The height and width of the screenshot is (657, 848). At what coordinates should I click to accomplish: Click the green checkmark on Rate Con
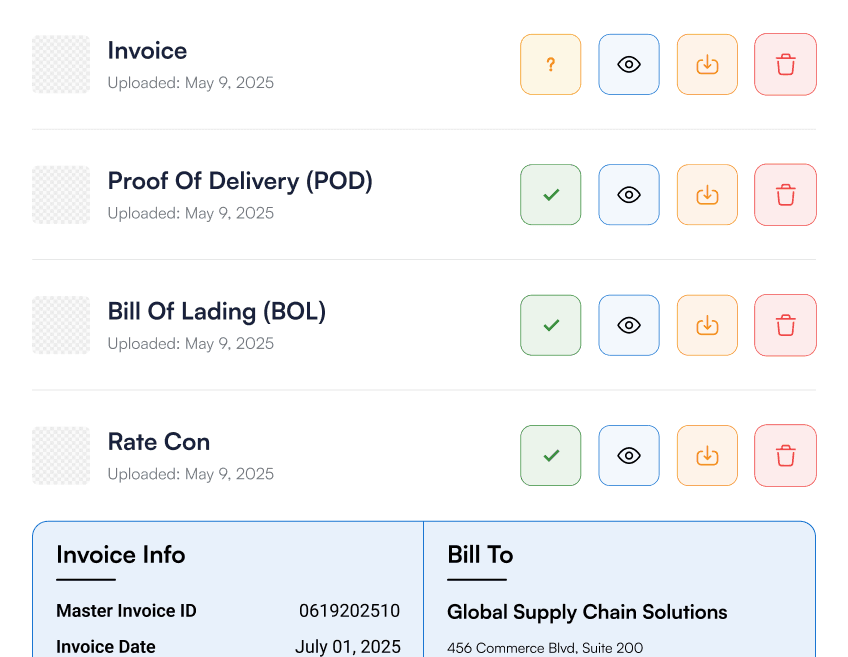550,455
